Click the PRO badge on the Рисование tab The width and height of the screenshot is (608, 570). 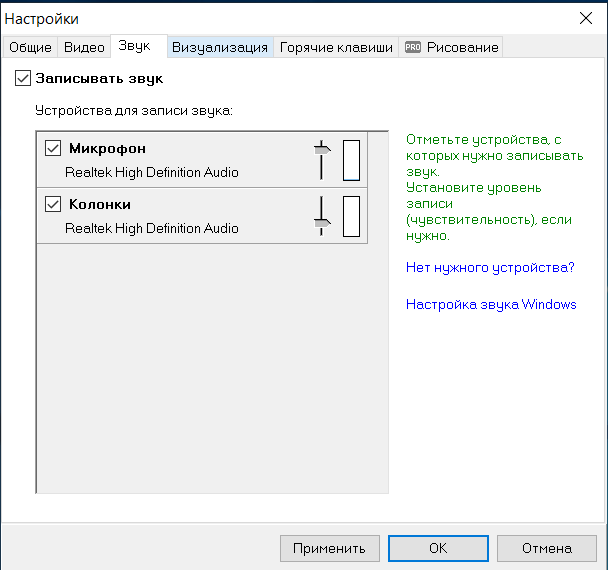(x=413, y=47)
